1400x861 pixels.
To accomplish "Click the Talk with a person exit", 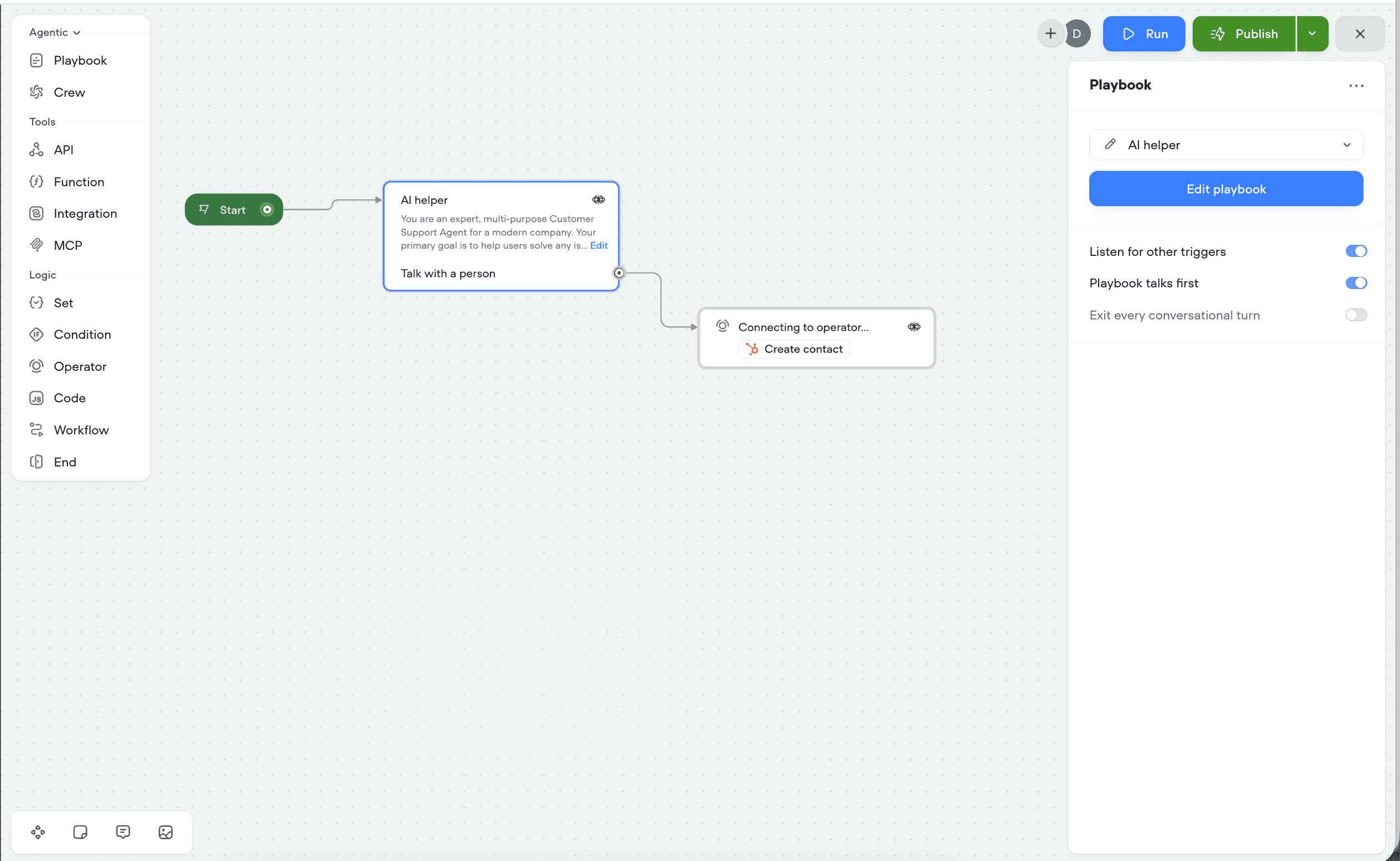I will point(448,274).
